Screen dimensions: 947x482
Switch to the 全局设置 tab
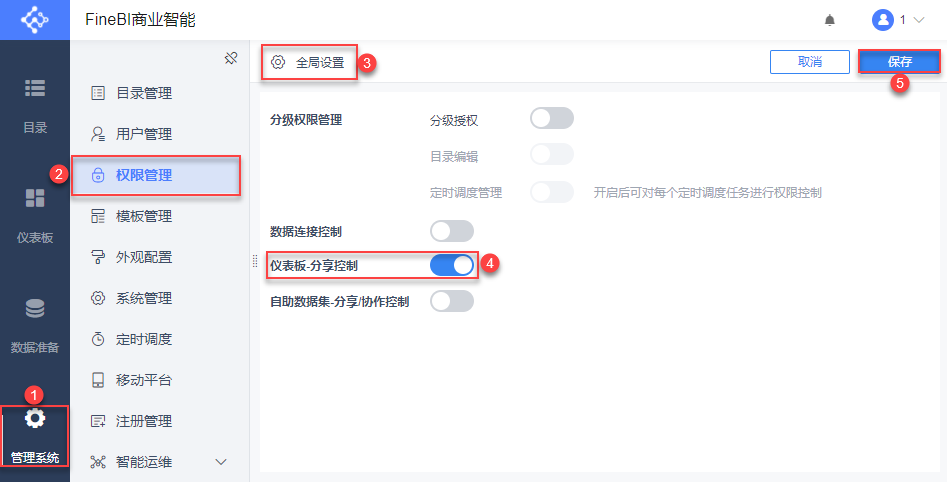click(309, 62)
